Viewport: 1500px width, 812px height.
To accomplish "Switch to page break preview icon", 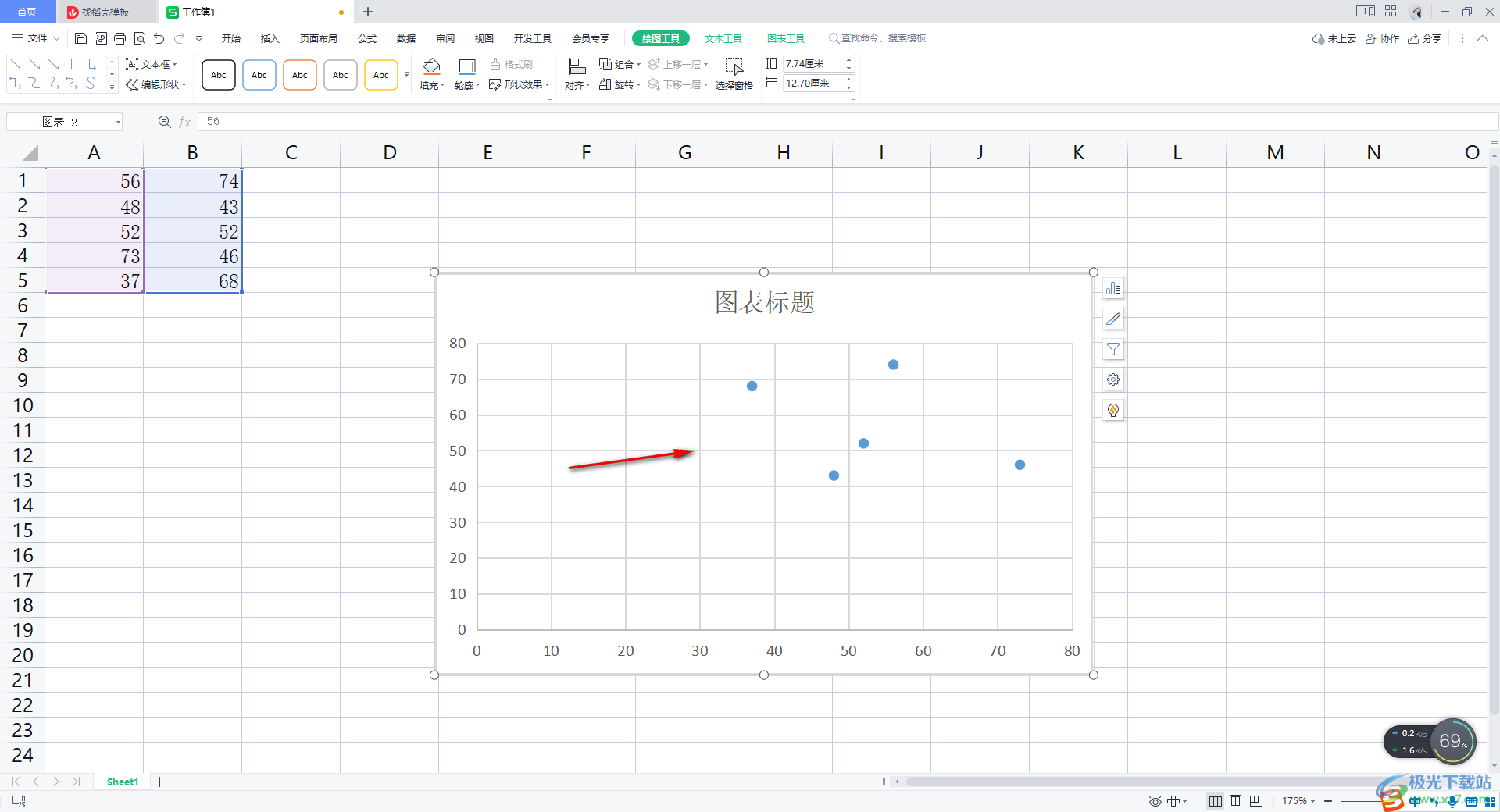I will click(1256, 801).
